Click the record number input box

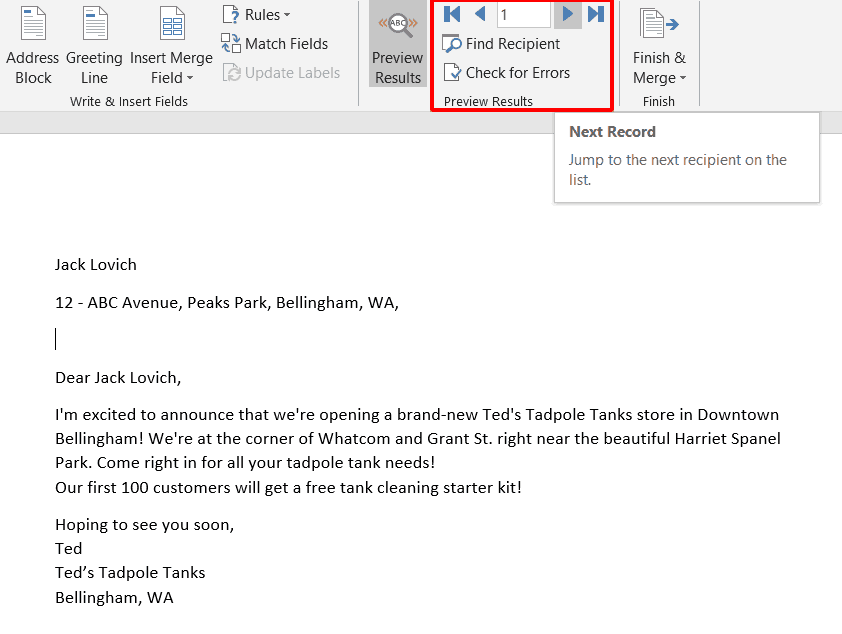(523, 14)
